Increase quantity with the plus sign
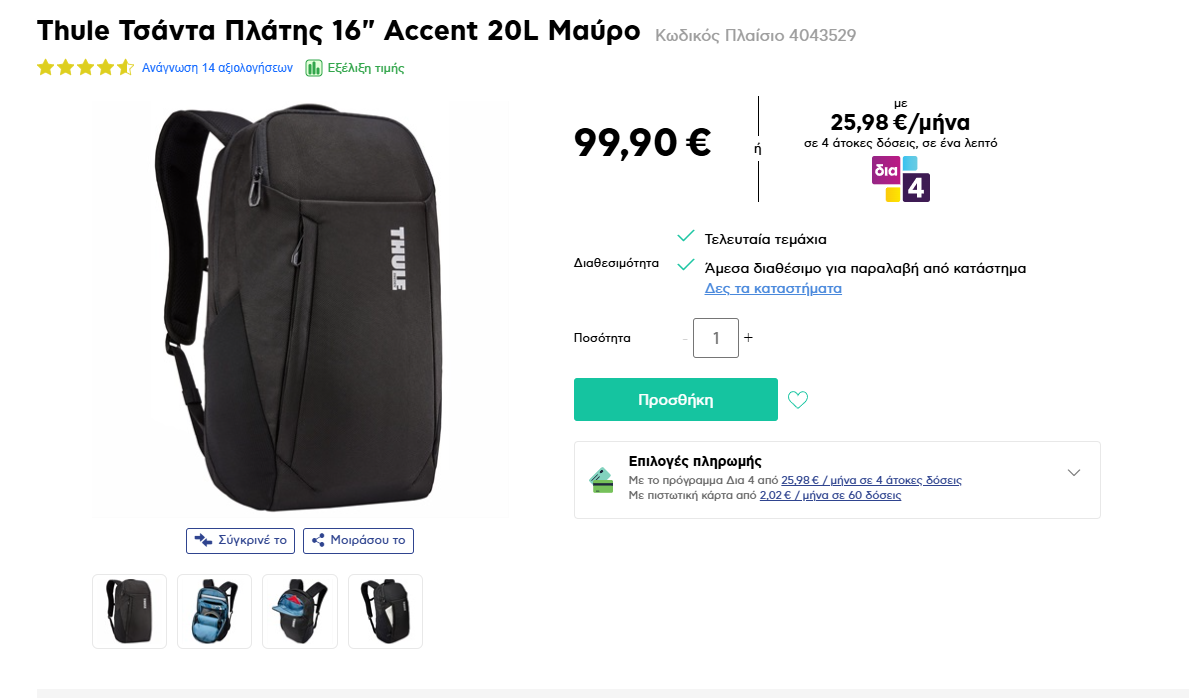This screenshot has height=698, width=1189. point(748,338)
